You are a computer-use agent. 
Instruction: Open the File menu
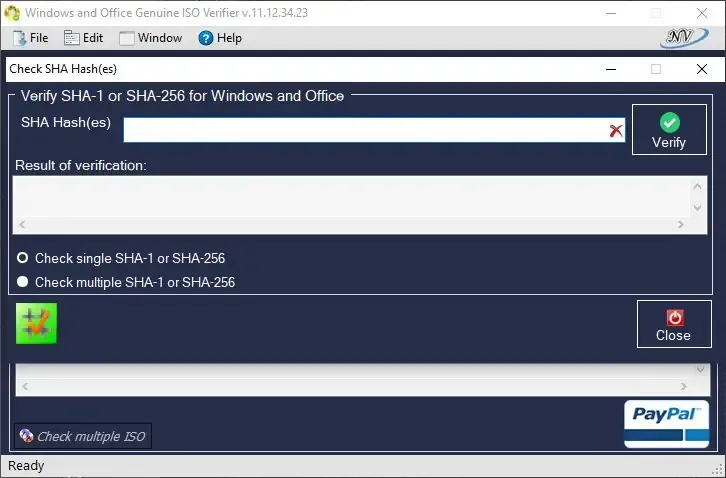click(31, 38)
